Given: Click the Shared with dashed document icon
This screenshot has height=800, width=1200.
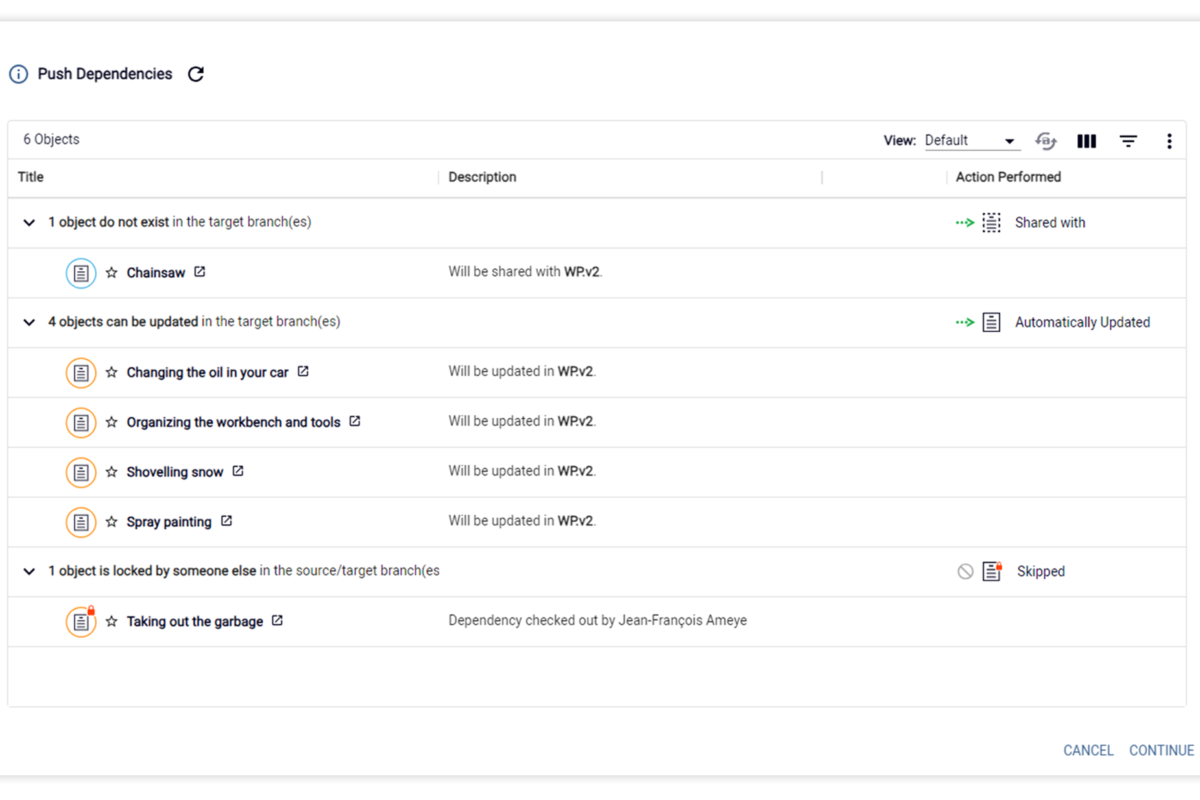Looking at the screenshot, I should [991, 223].
